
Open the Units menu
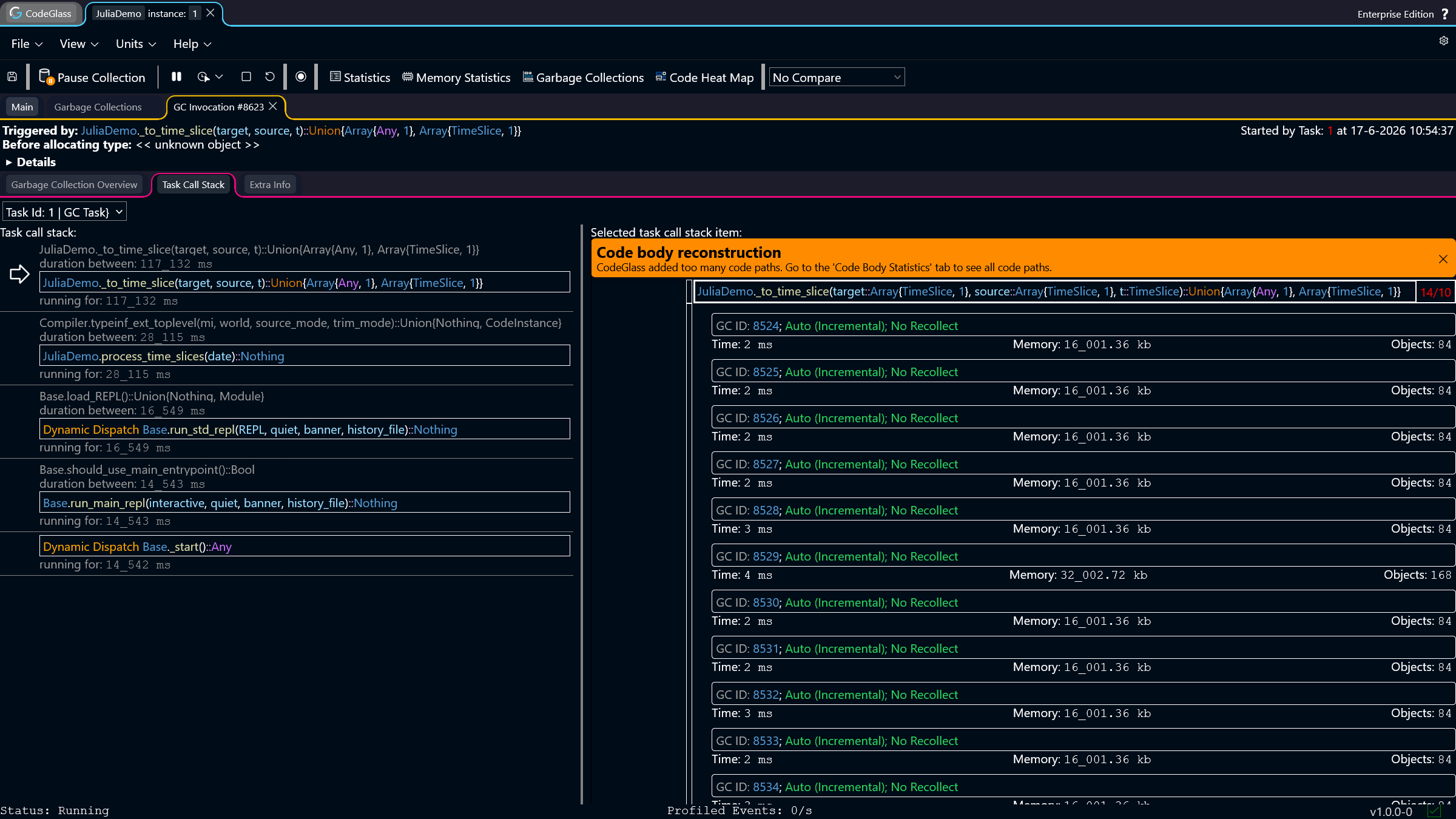[136, 44]
